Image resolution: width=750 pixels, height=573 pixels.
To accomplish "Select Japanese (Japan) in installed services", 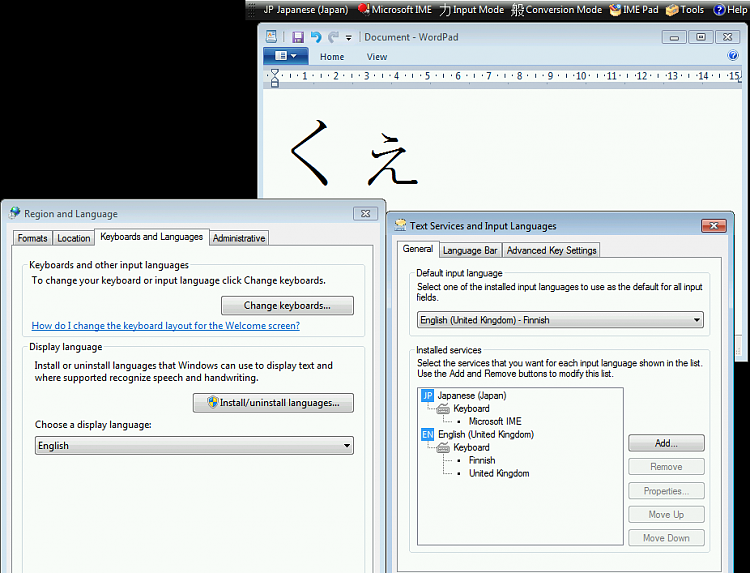I will click(472, 396).
